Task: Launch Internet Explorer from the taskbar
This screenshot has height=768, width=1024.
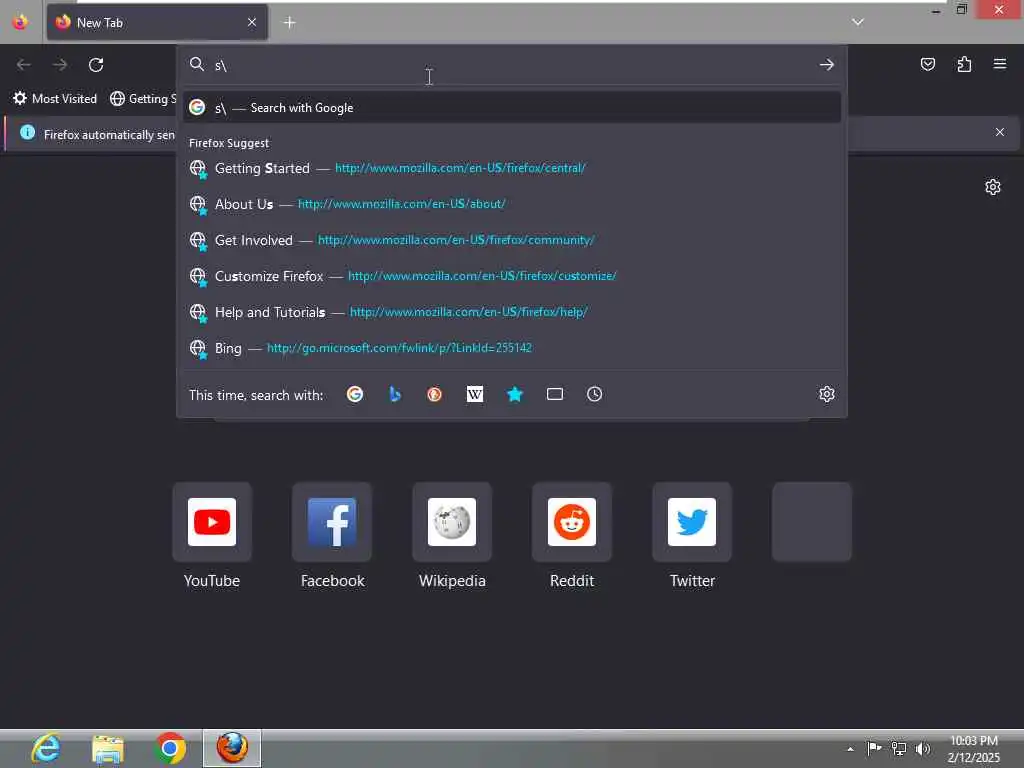Action: click(x=46, y=748)
